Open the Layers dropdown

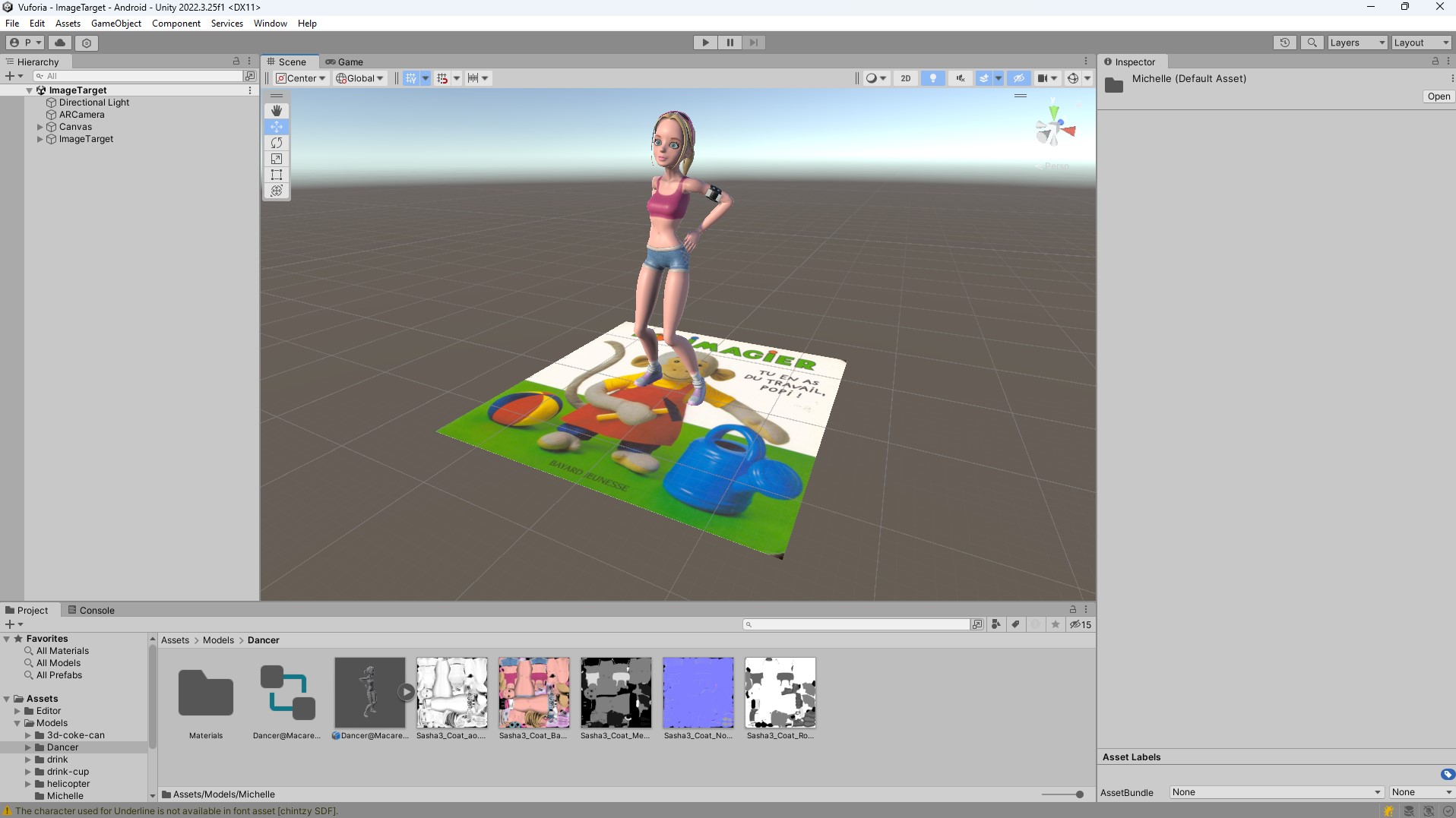[1357, 42]
